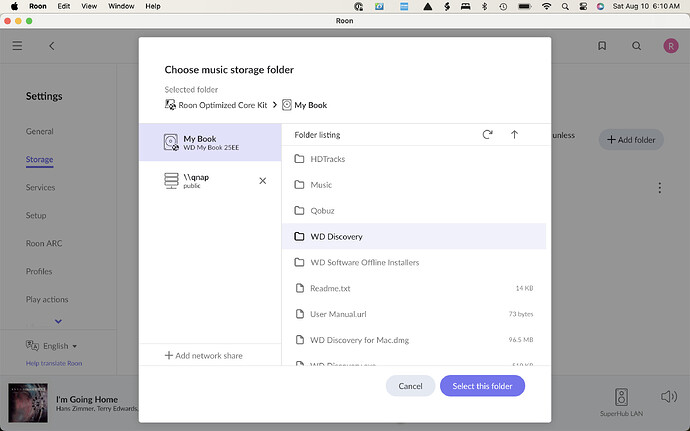Remove the \\qnap network share
This screenshot has height=431, width=690.
[x=263, y=181]
